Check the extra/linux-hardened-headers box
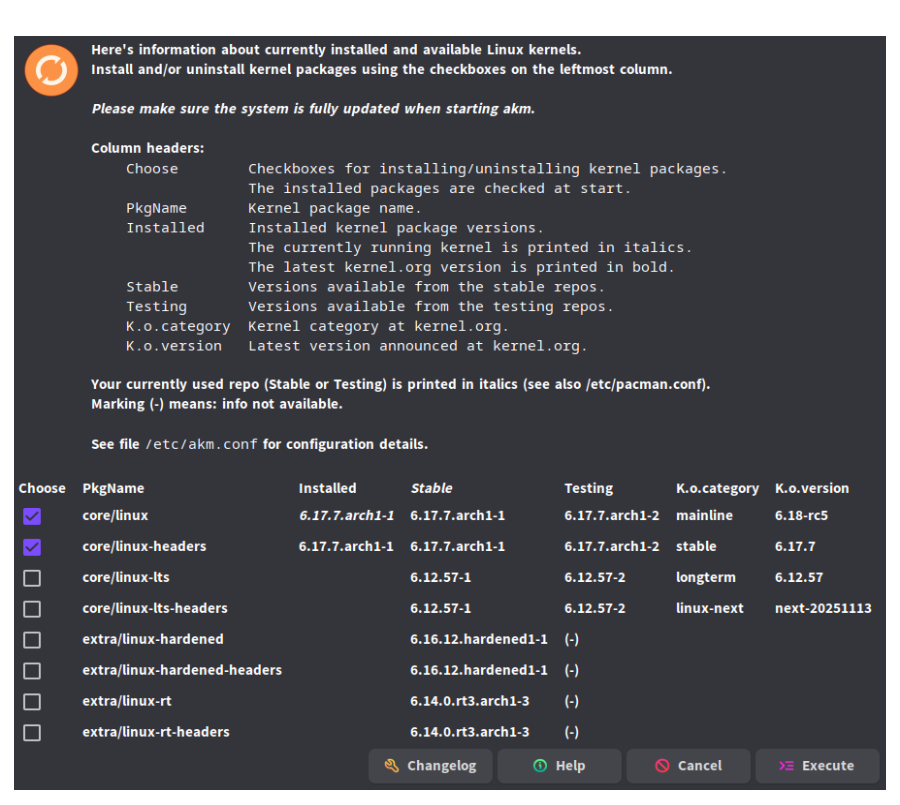Viewport: 900px width, 805px height. click(x=32, y=671)
